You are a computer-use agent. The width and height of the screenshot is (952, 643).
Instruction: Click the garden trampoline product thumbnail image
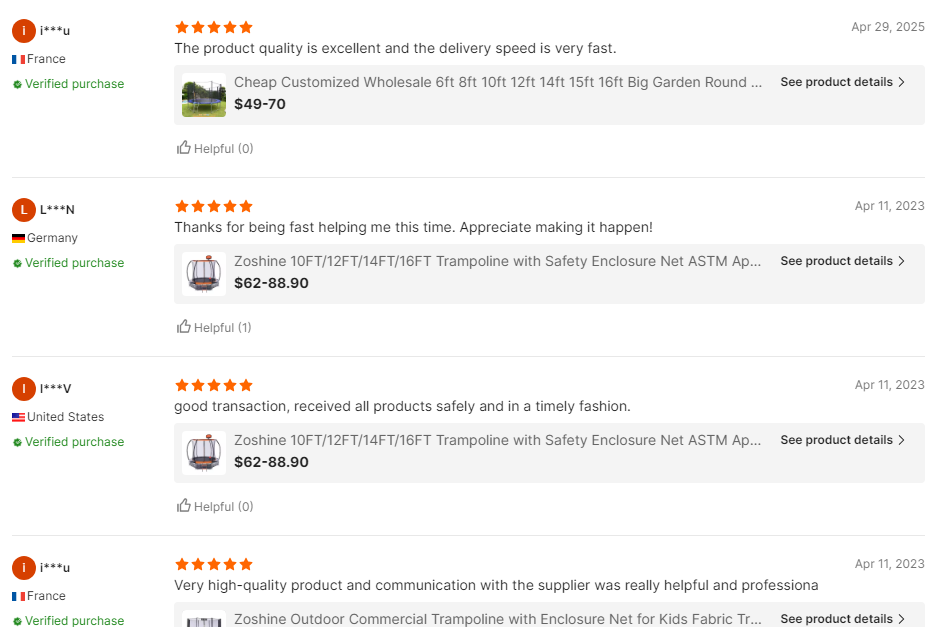(203, 93)
